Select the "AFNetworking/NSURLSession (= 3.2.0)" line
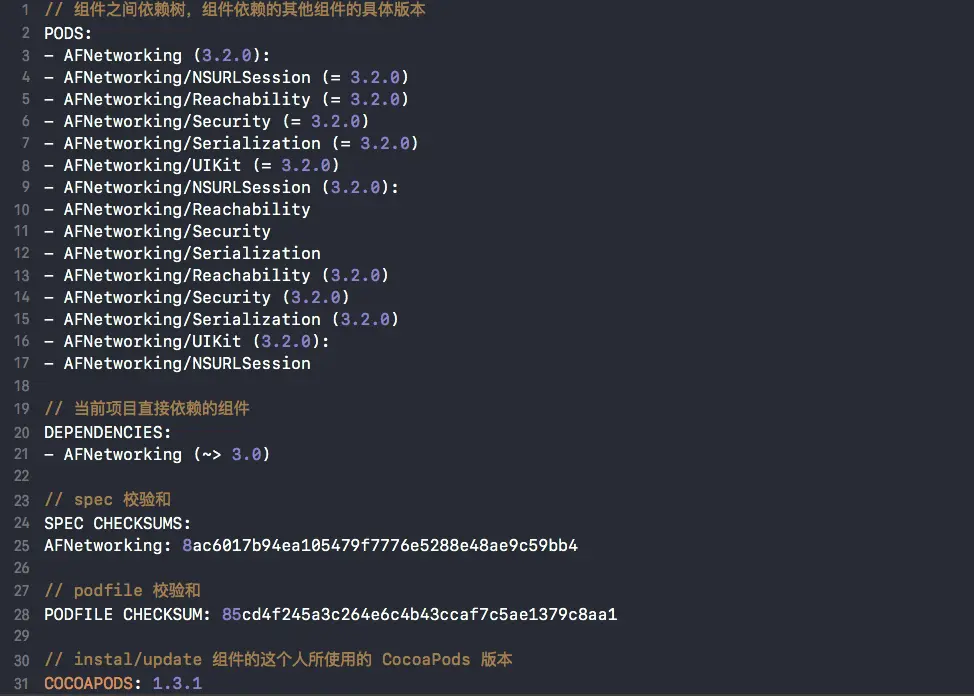974x696 pixels. pos(226,78)
